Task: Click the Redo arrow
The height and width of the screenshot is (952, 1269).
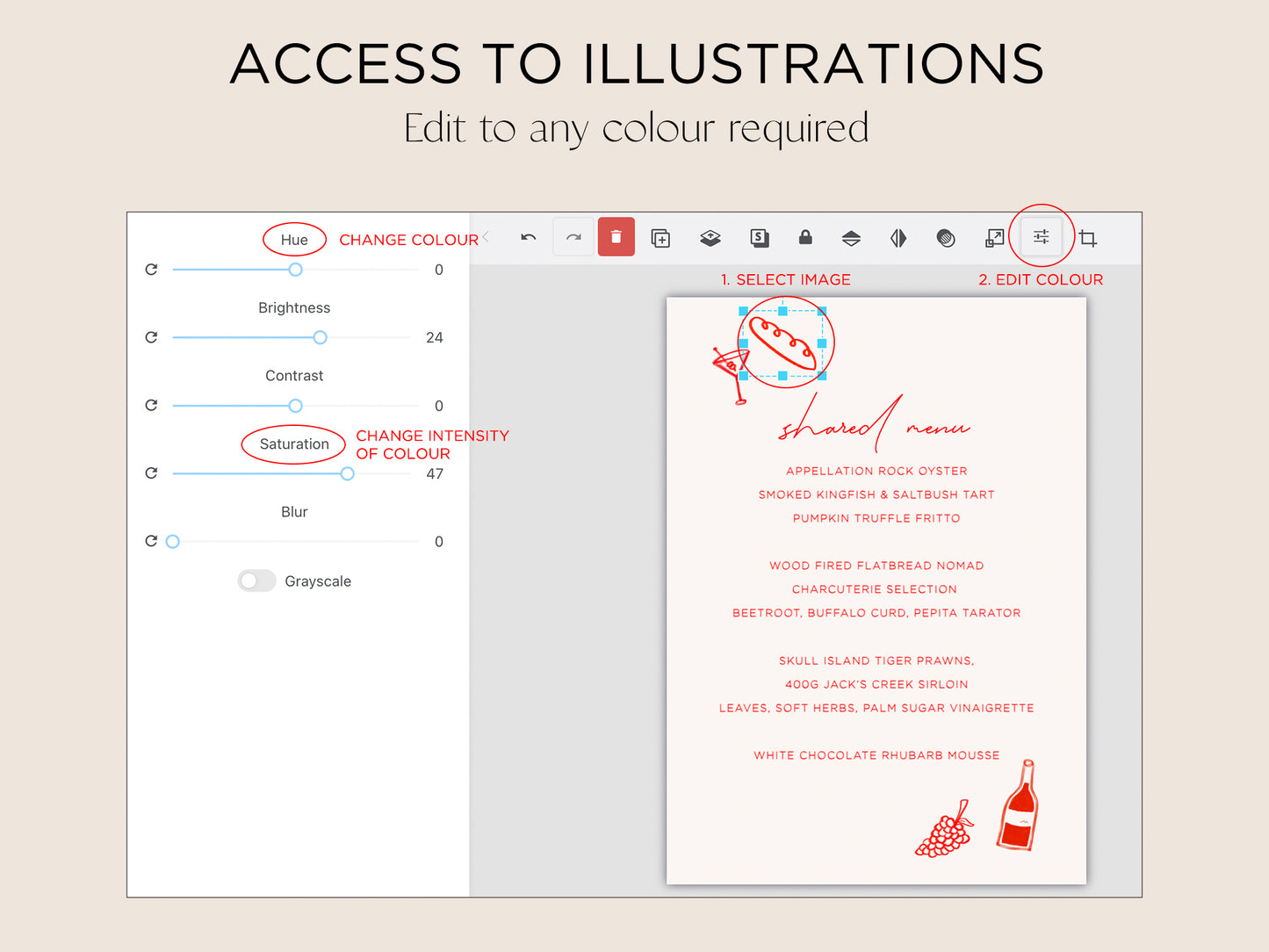Action: 573,237
